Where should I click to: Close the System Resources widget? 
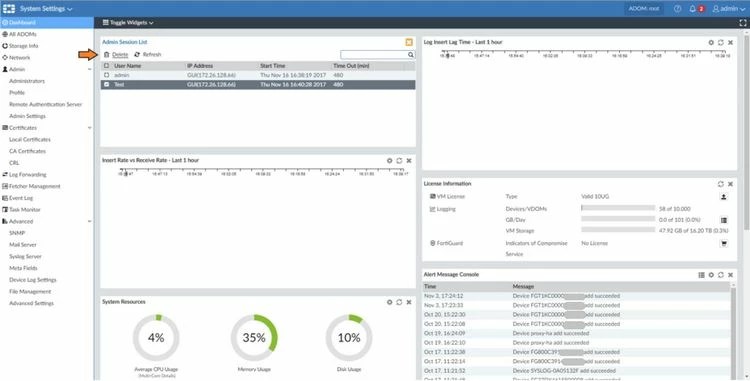409,302
